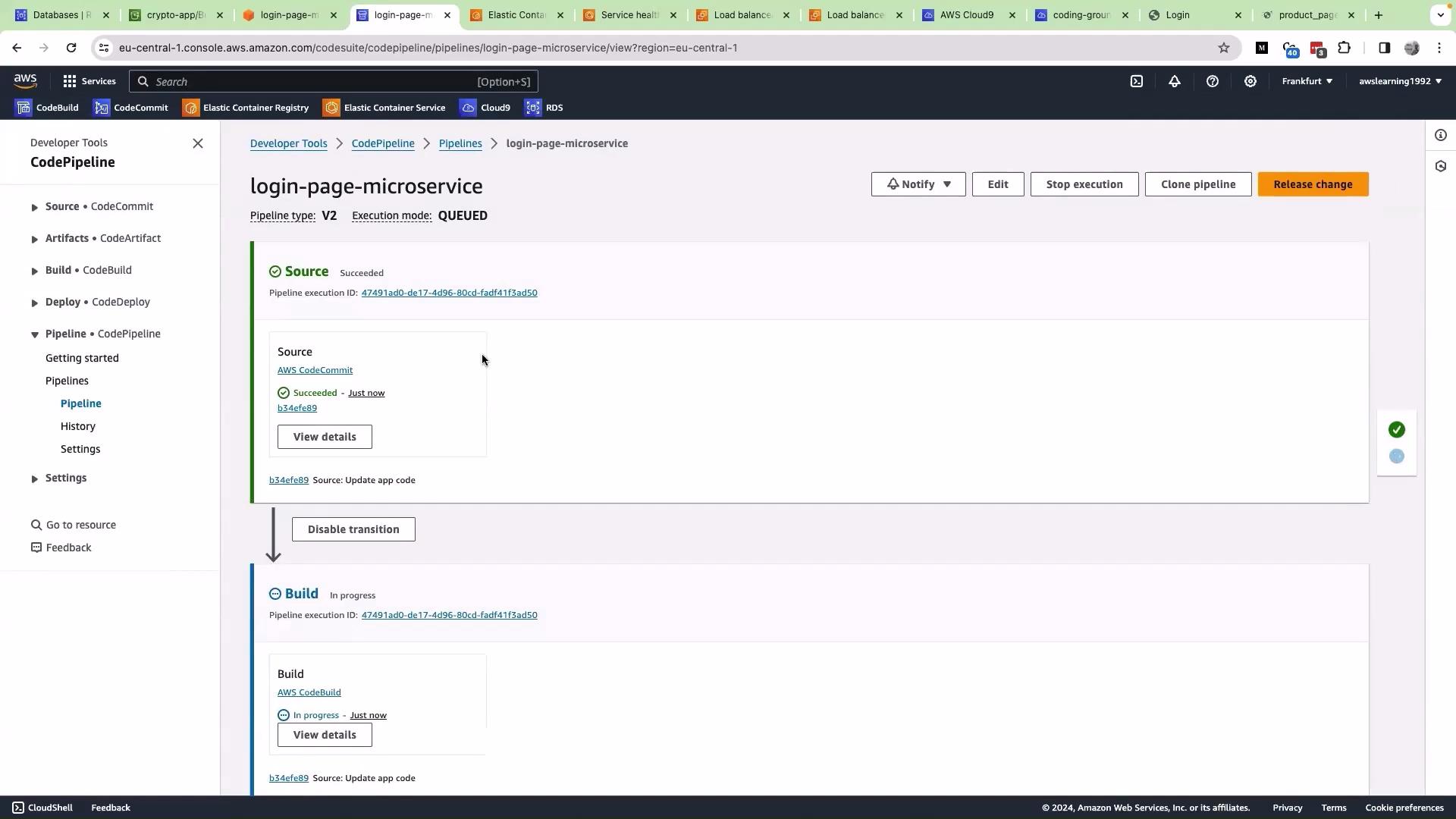This screenshot has width=1456, height=819.
Task: Open Chrome three-dot menu
Action: click(x=1439, y=48)
